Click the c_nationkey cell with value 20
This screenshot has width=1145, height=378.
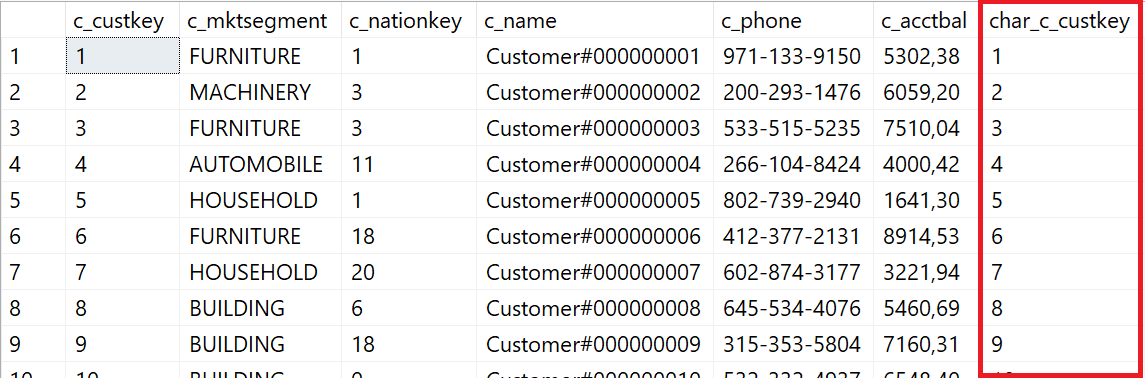(408, 272)
